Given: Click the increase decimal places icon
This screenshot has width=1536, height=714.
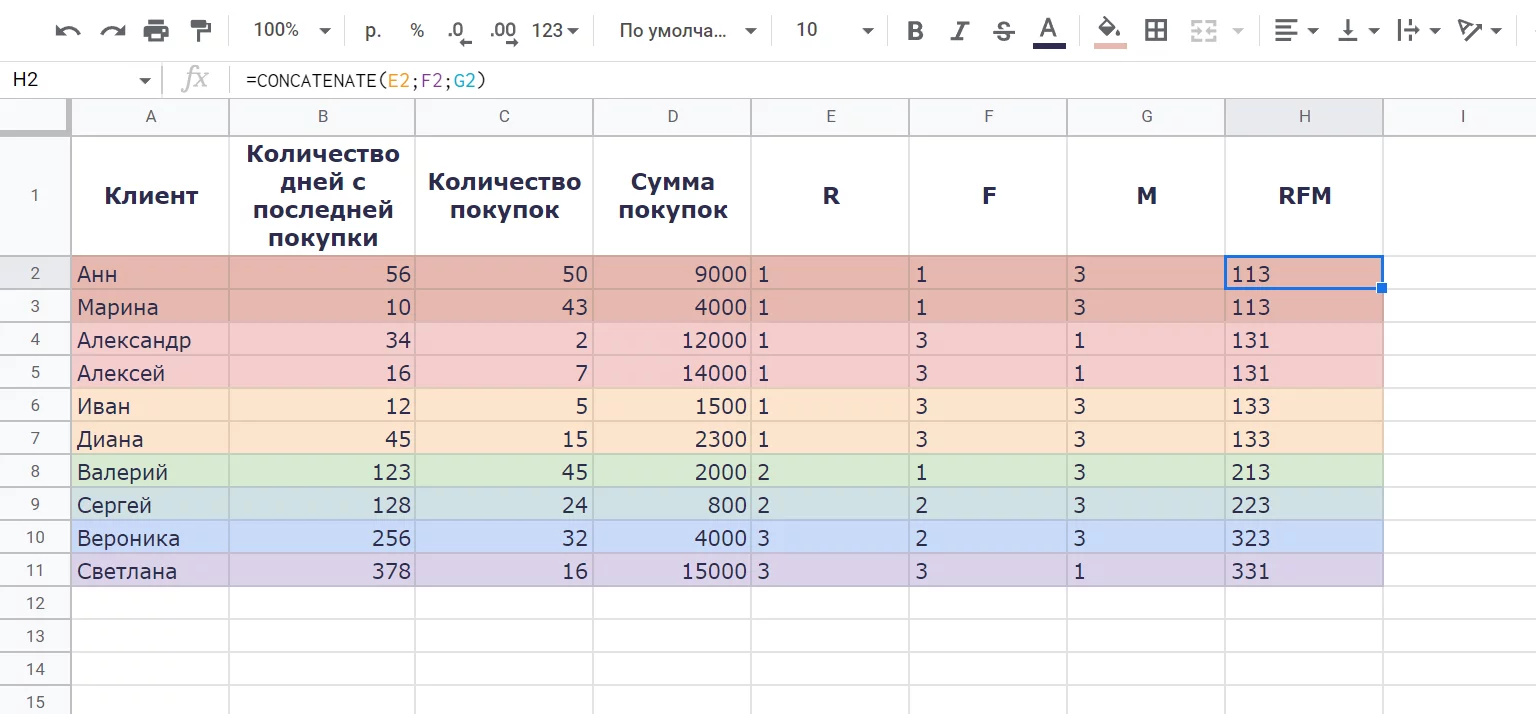Looking at the screenshot, I should [x=503, y=31].
